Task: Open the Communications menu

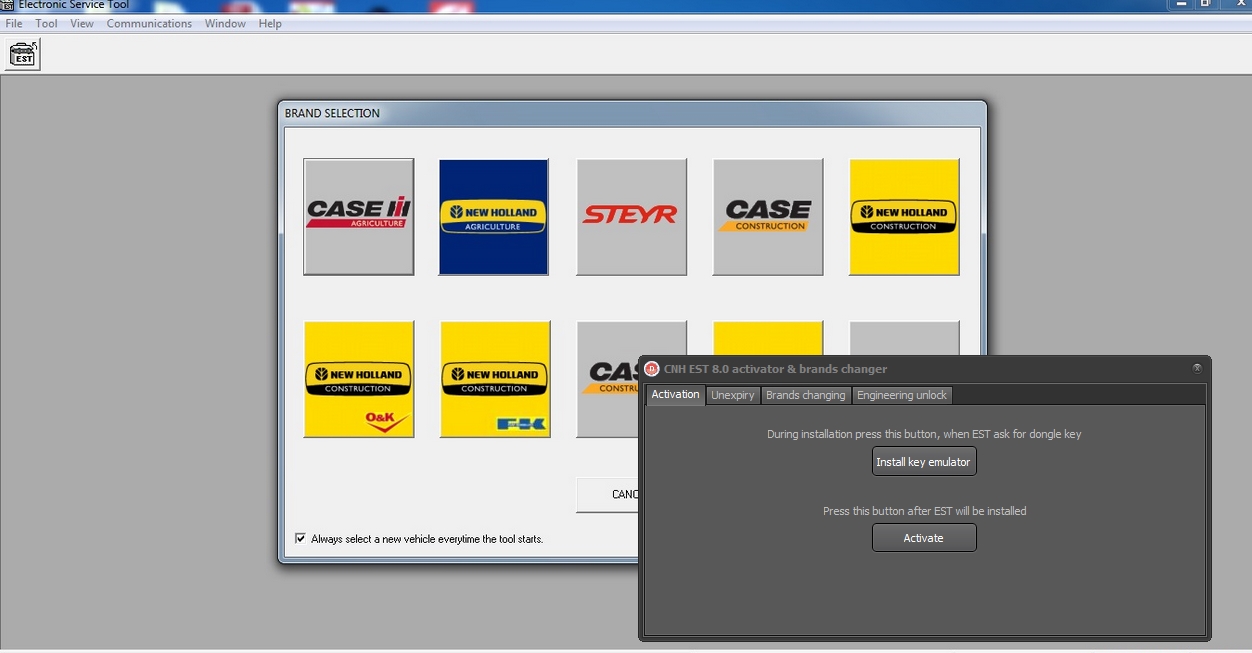Action: [149, 24]
